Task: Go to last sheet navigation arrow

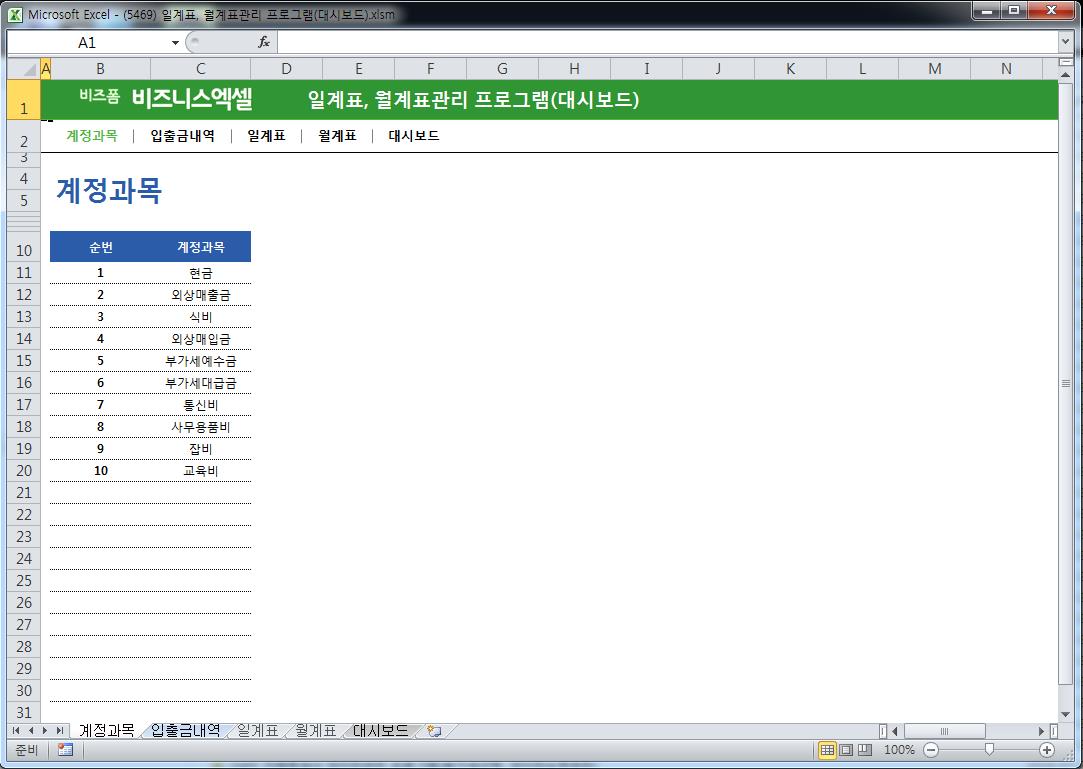Action: tap(60, 730)
